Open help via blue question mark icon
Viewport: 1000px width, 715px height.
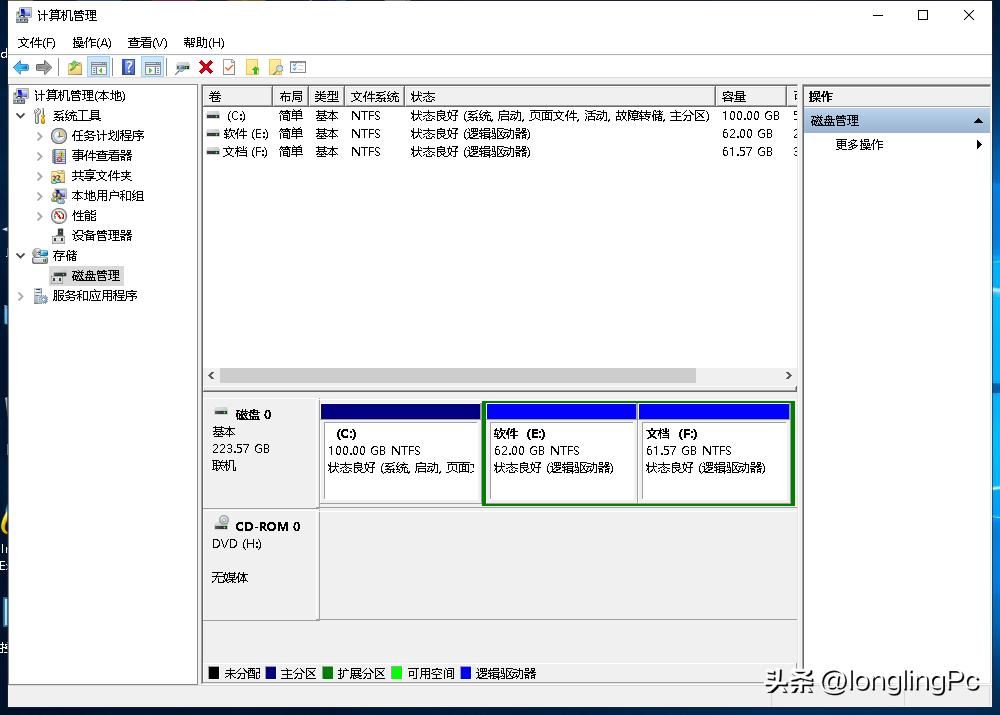tap(128, 67)
